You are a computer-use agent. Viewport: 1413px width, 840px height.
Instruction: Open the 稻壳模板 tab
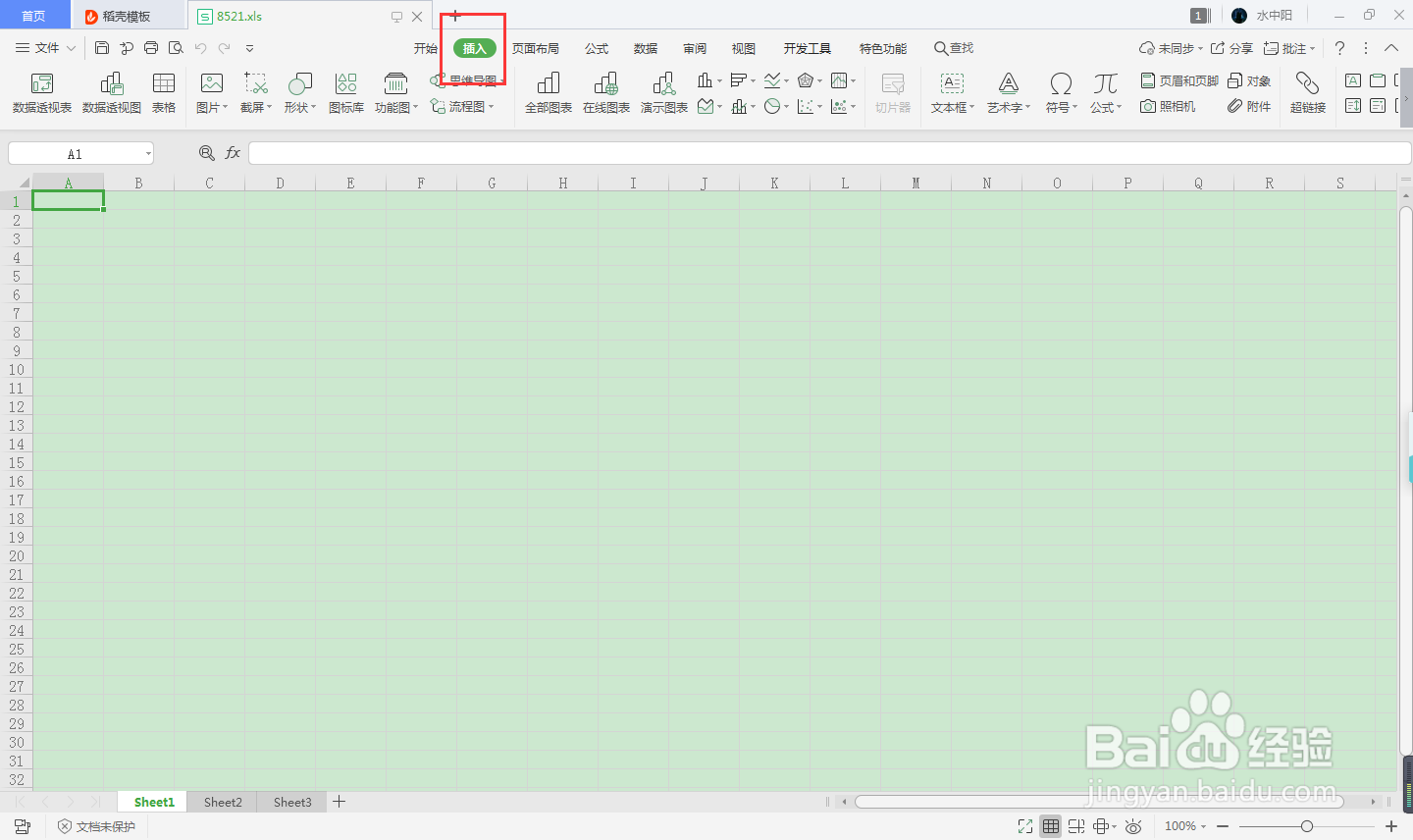(x=128, y=16)
